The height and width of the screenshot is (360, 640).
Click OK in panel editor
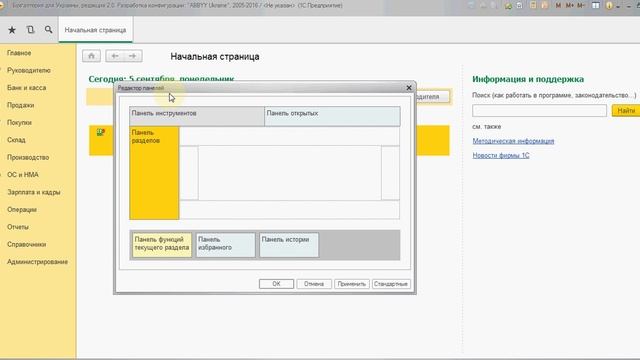(276, 284)
